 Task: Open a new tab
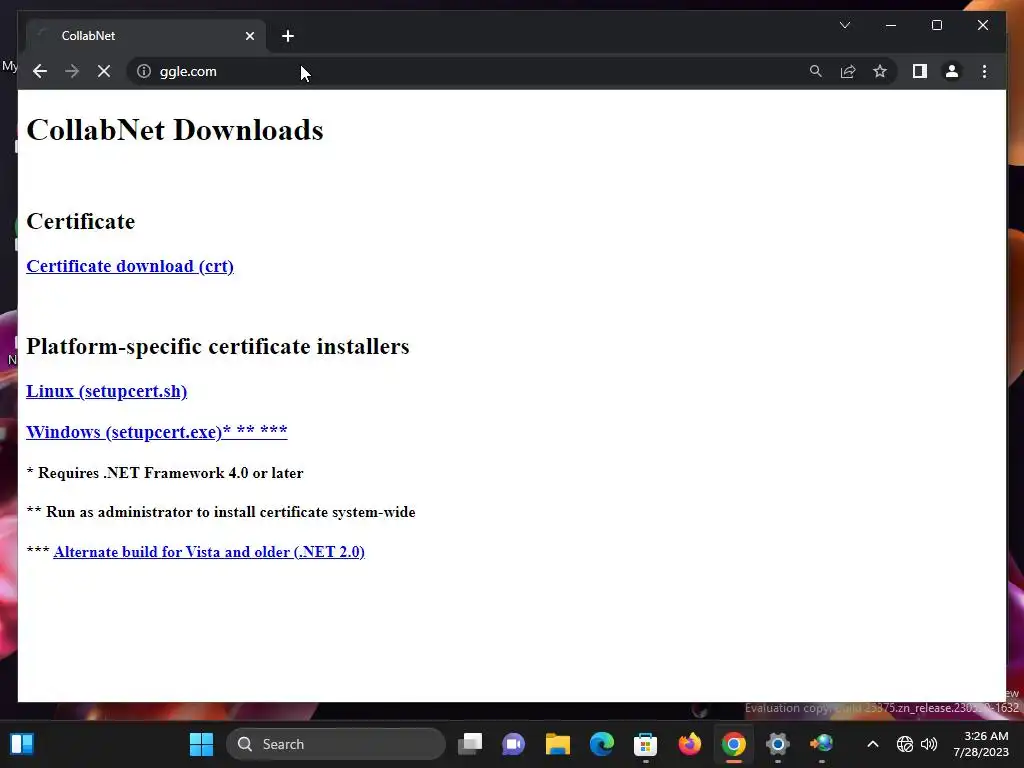pos(288,36)
